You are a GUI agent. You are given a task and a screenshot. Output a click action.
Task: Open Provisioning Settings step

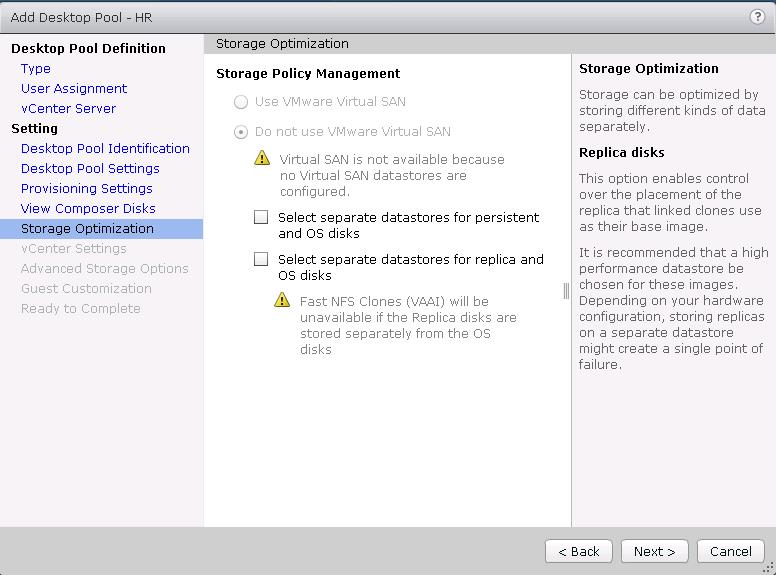[87, 189]
